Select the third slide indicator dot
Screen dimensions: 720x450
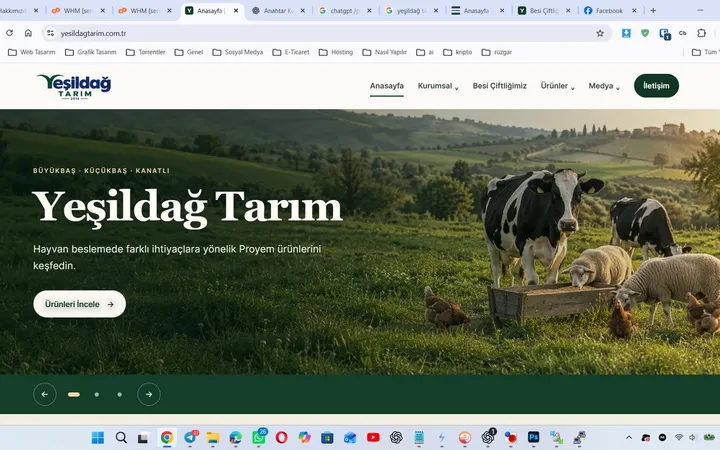119,394
